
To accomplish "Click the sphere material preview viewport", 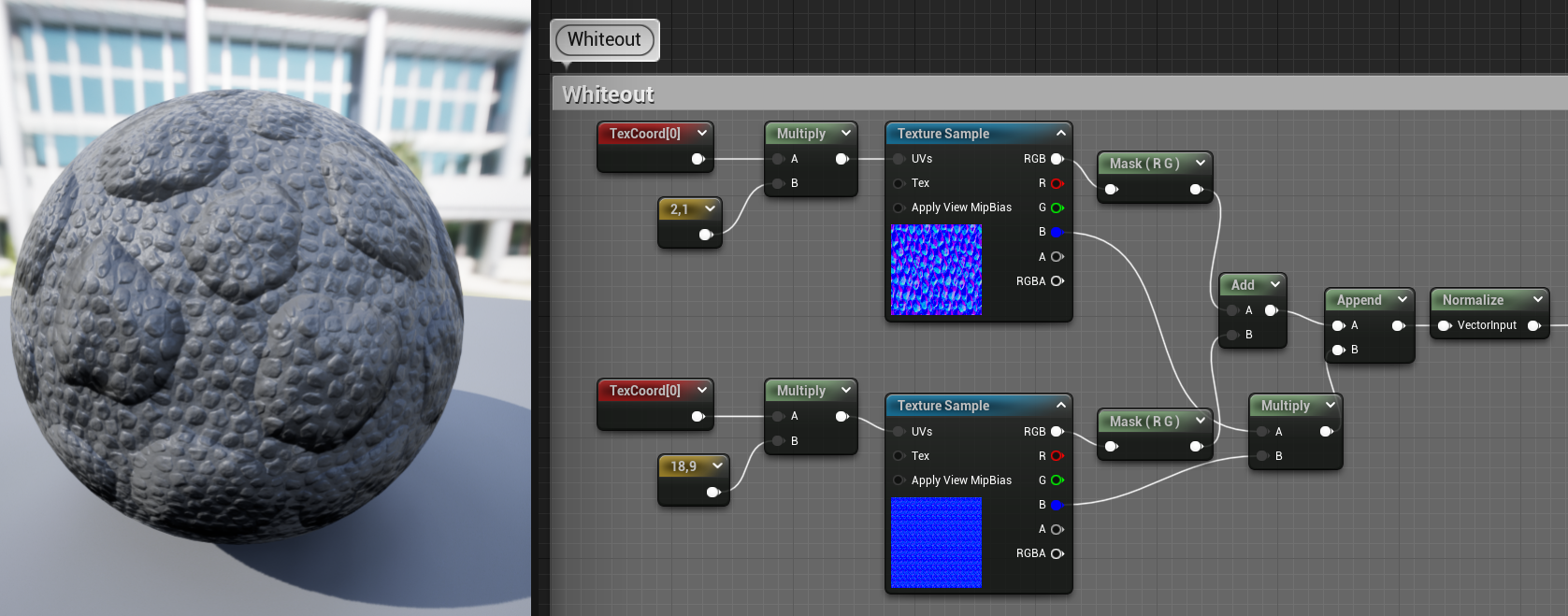I will tap(266, 308).
